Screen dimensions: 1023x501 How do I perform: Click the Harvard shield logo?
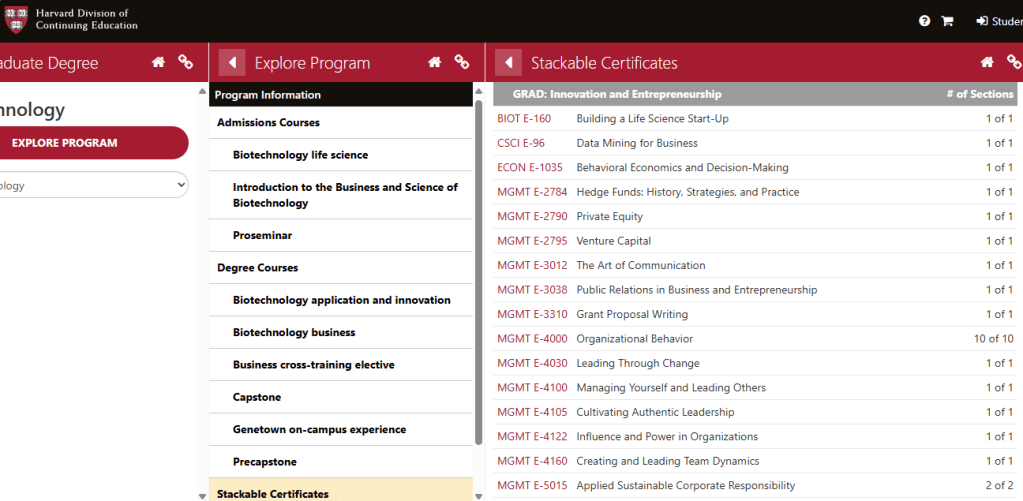coord(17,19)
